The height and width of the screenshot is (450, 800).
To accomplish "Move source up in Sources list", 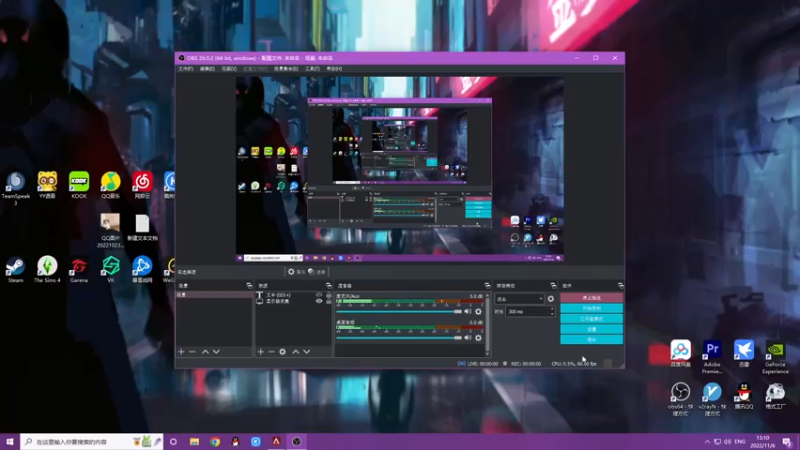I will (x=295, y=352).
